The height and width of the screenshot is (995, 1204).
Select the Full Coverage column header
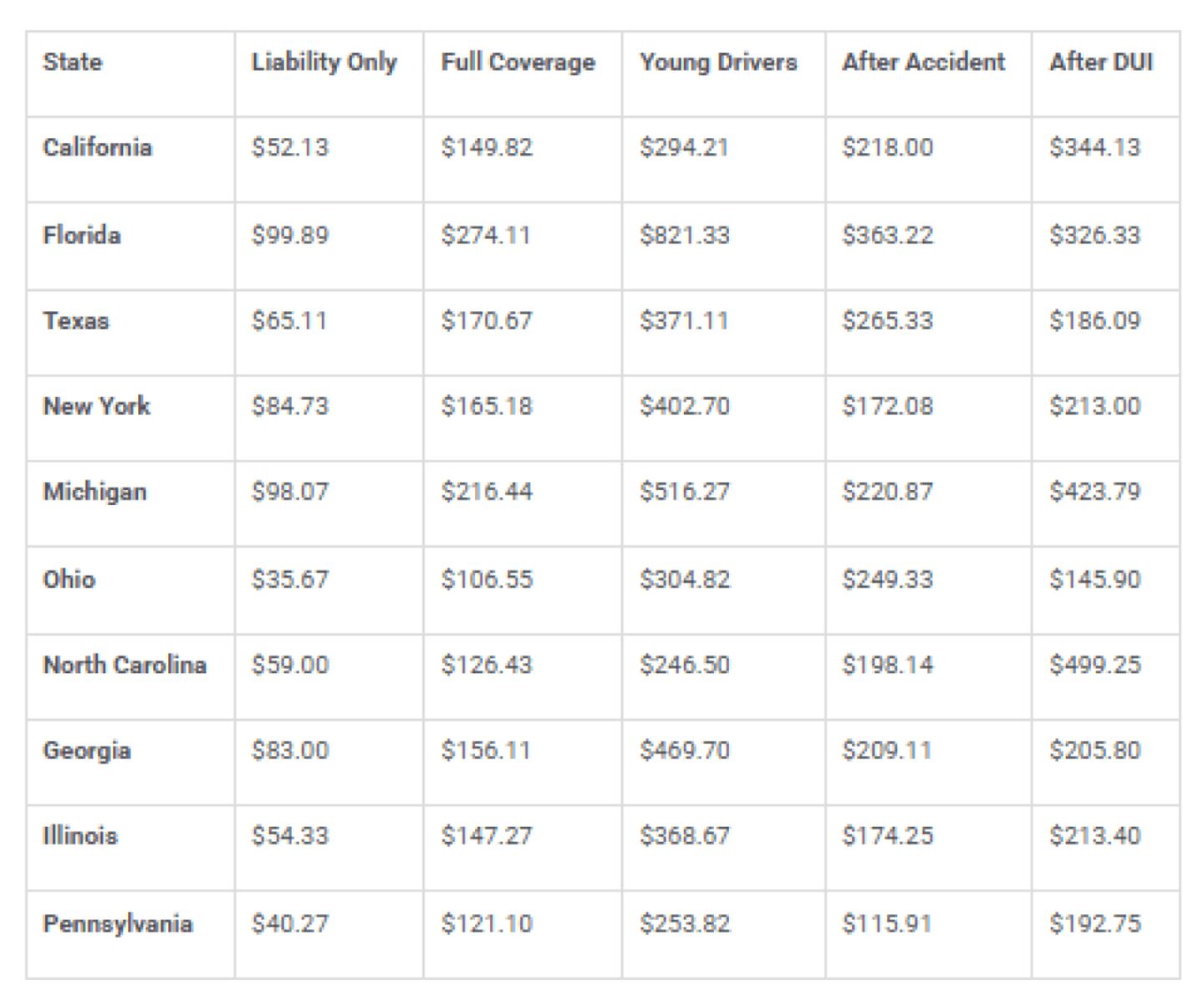tap(518, 62)
